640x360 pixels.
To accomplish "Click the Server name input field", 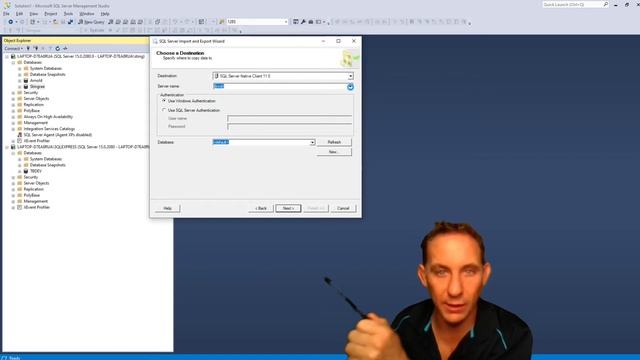I will 280,86.
